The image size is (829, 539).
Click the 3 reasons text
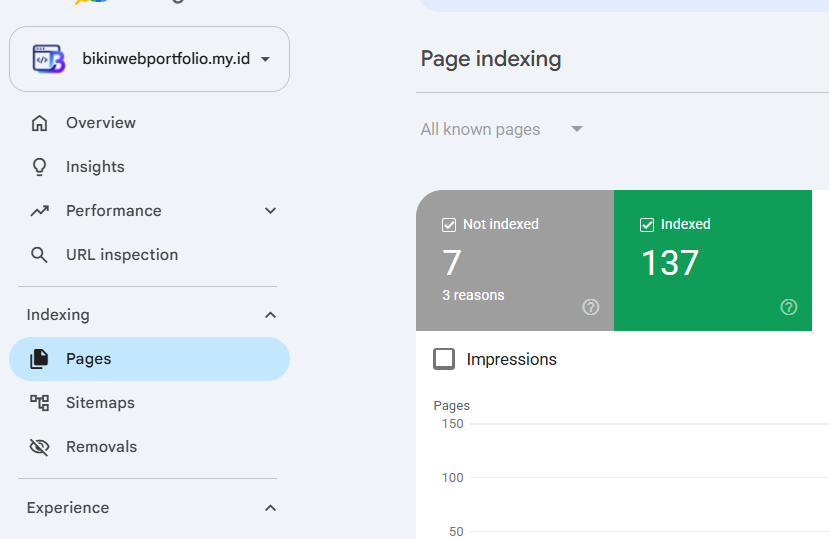click(x=473, y=295)
